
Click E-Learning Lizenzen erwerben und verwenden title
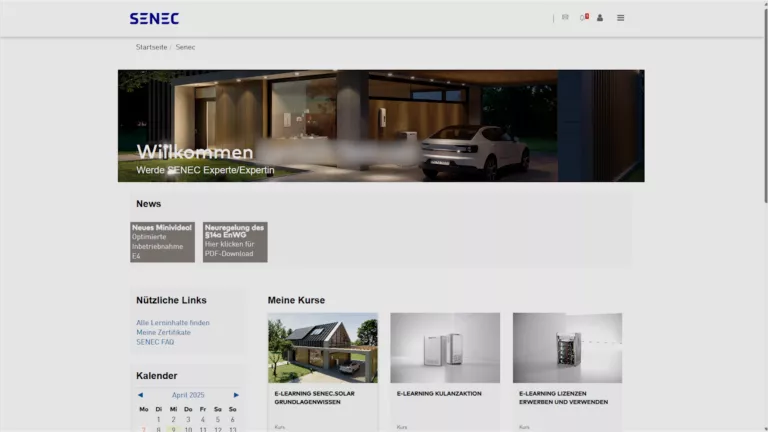pyautogui.click(x=563, y=398)
